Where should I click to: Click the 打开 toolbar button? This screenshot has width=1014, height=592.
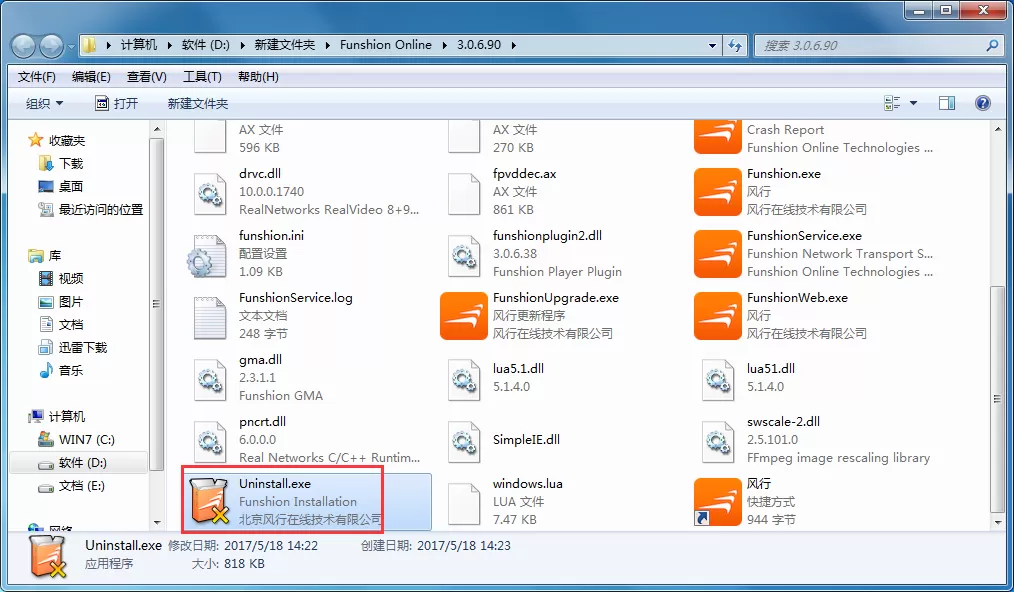pos(116,104)
